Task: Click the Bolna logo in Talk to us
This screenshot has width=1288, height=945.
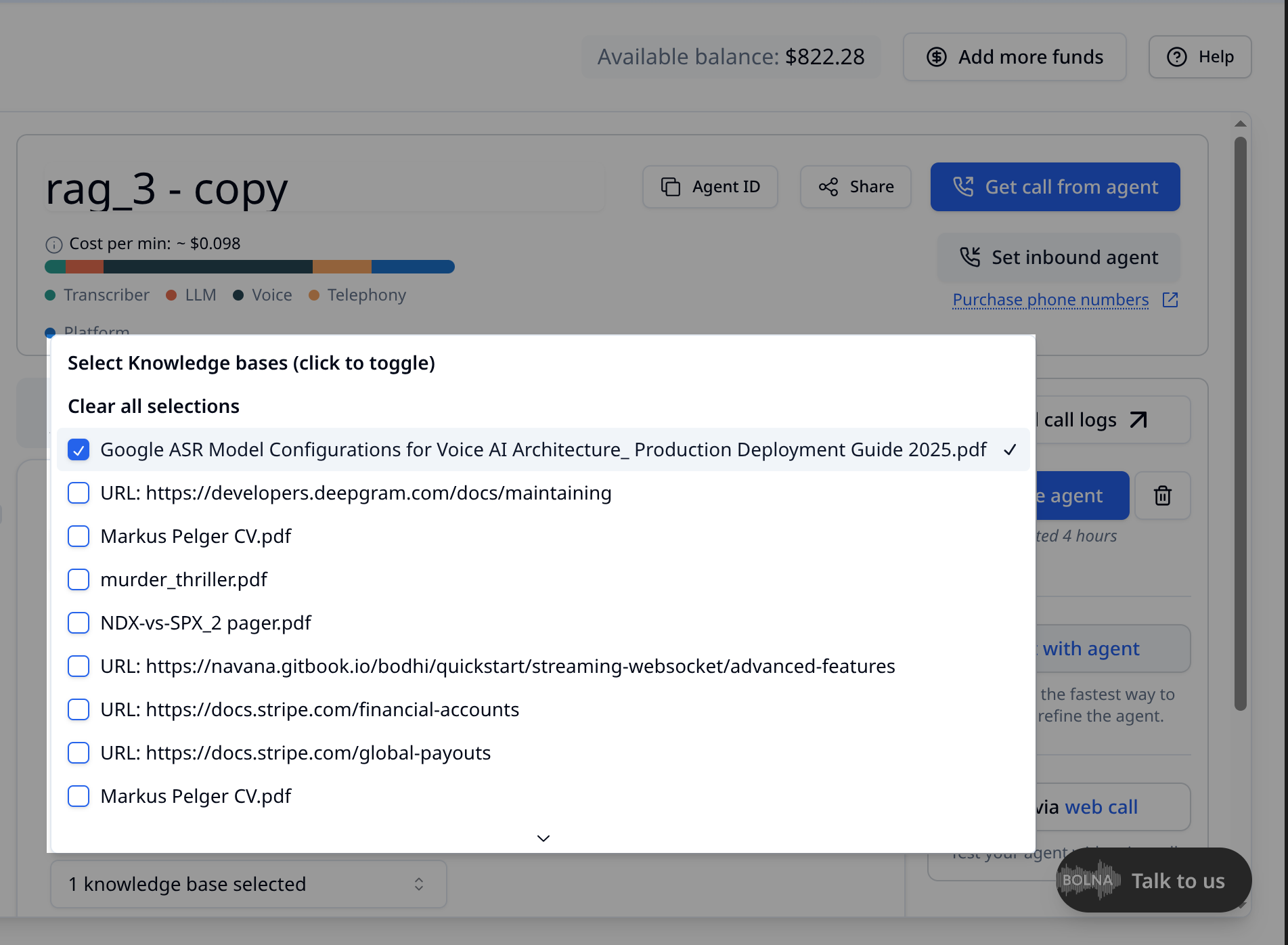Action: point(1089,880)
